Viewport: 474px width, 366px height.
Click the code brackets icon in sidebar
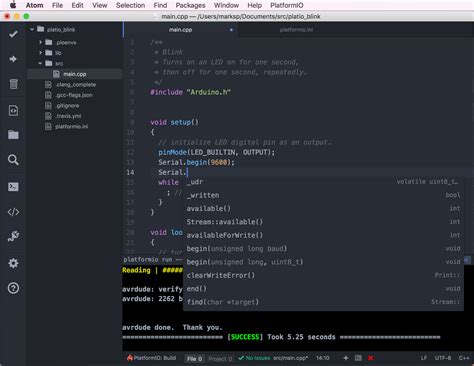[13, 212]
